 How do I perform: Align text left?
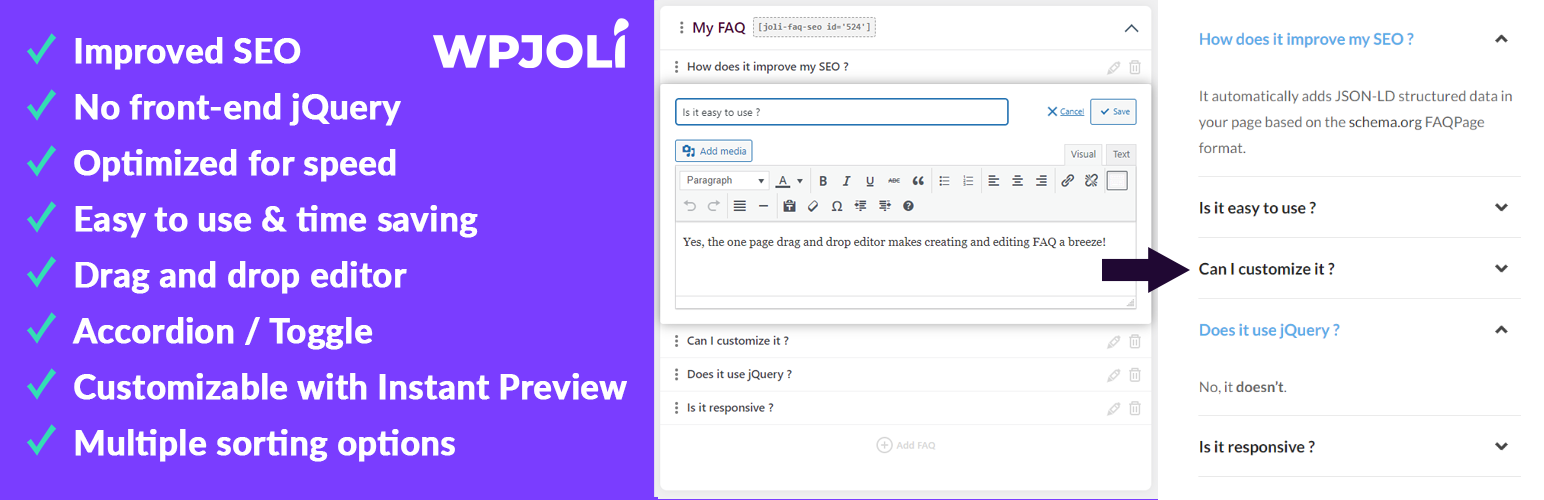tap(994, 181)
